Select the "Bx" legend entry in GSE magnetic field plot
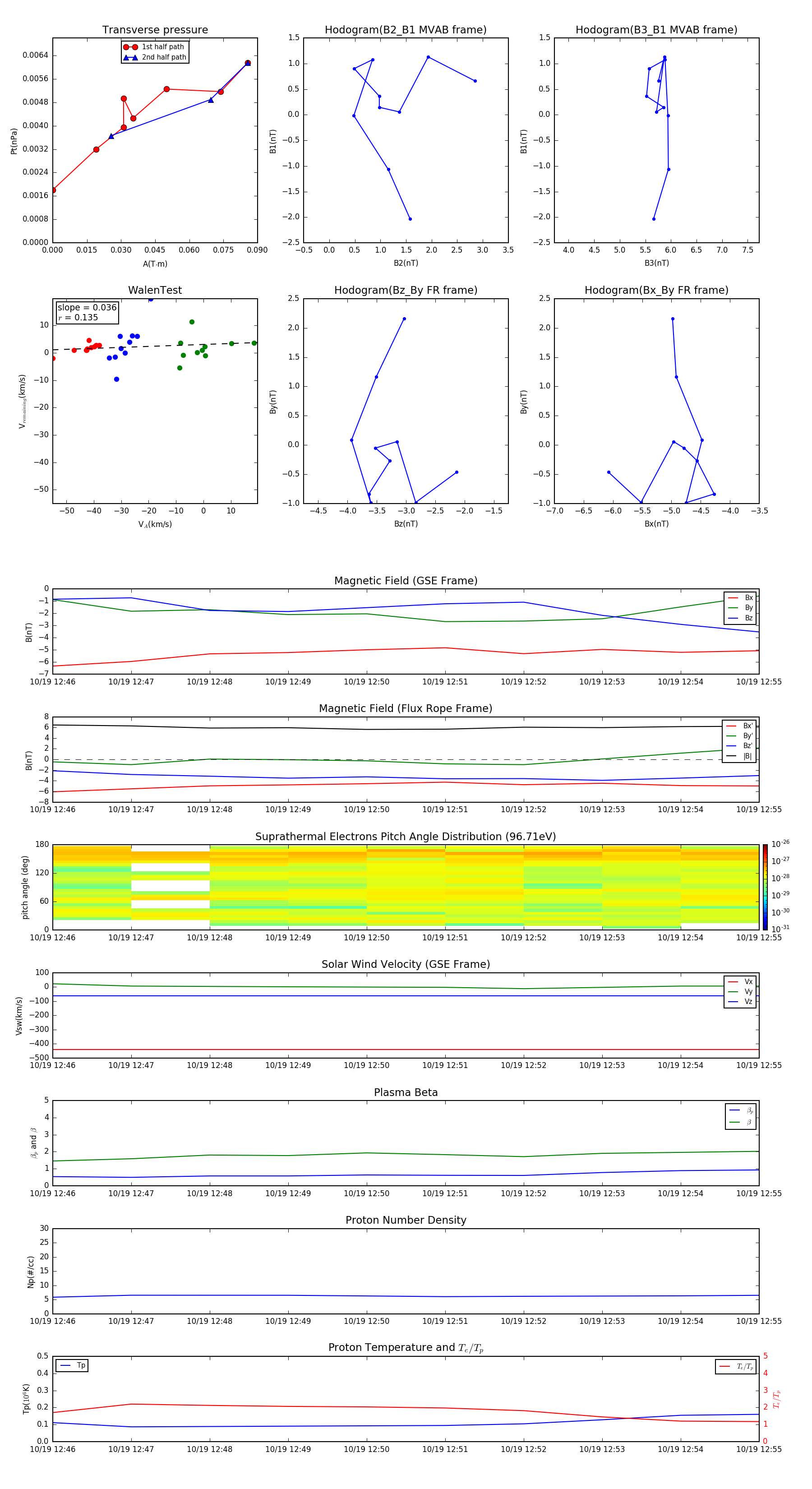The height and width of the screenshot is (1489, 812). [x=740, y=598]
